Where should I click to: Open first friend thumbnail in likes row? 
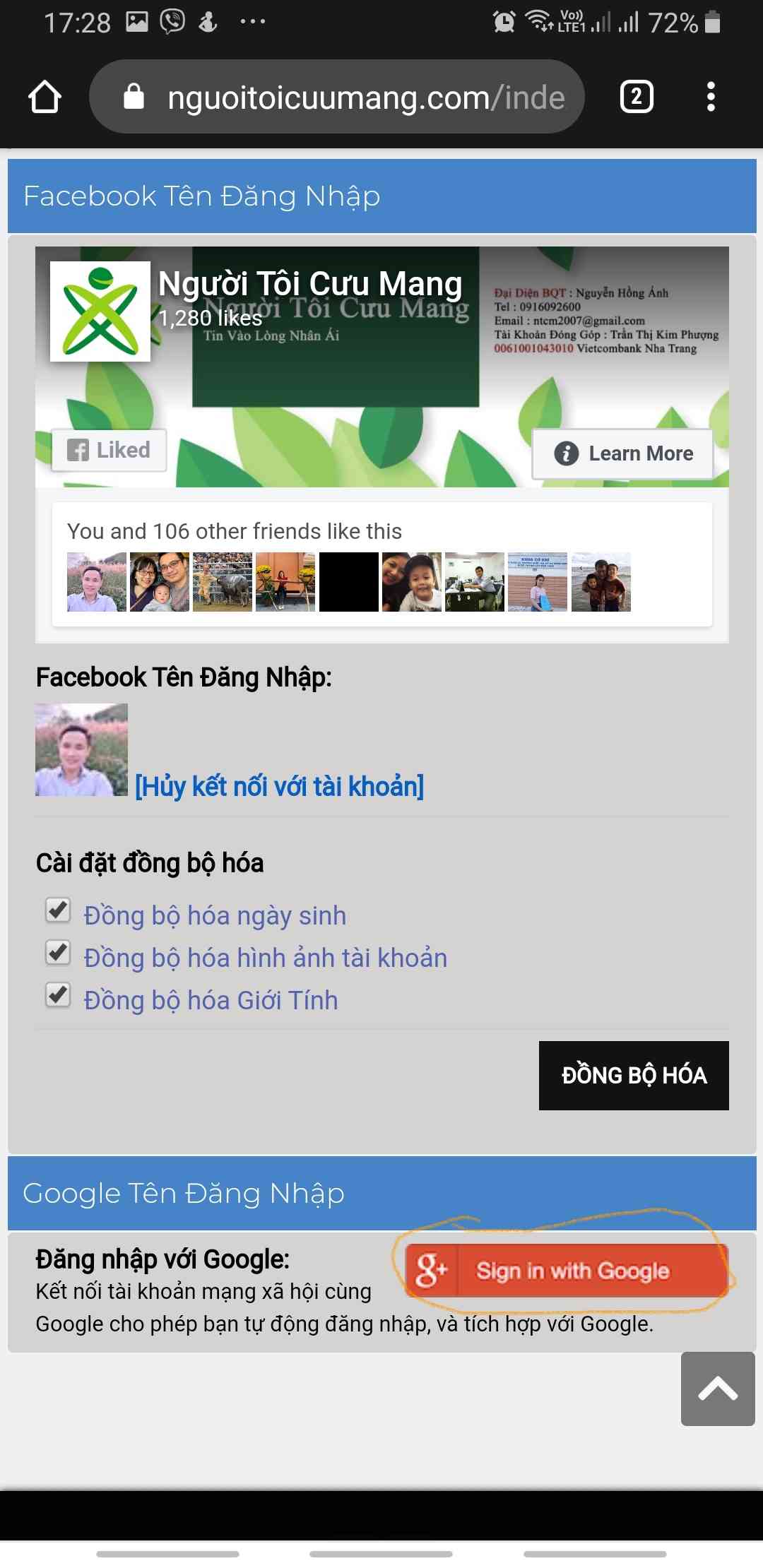click(x=97, y=582)
